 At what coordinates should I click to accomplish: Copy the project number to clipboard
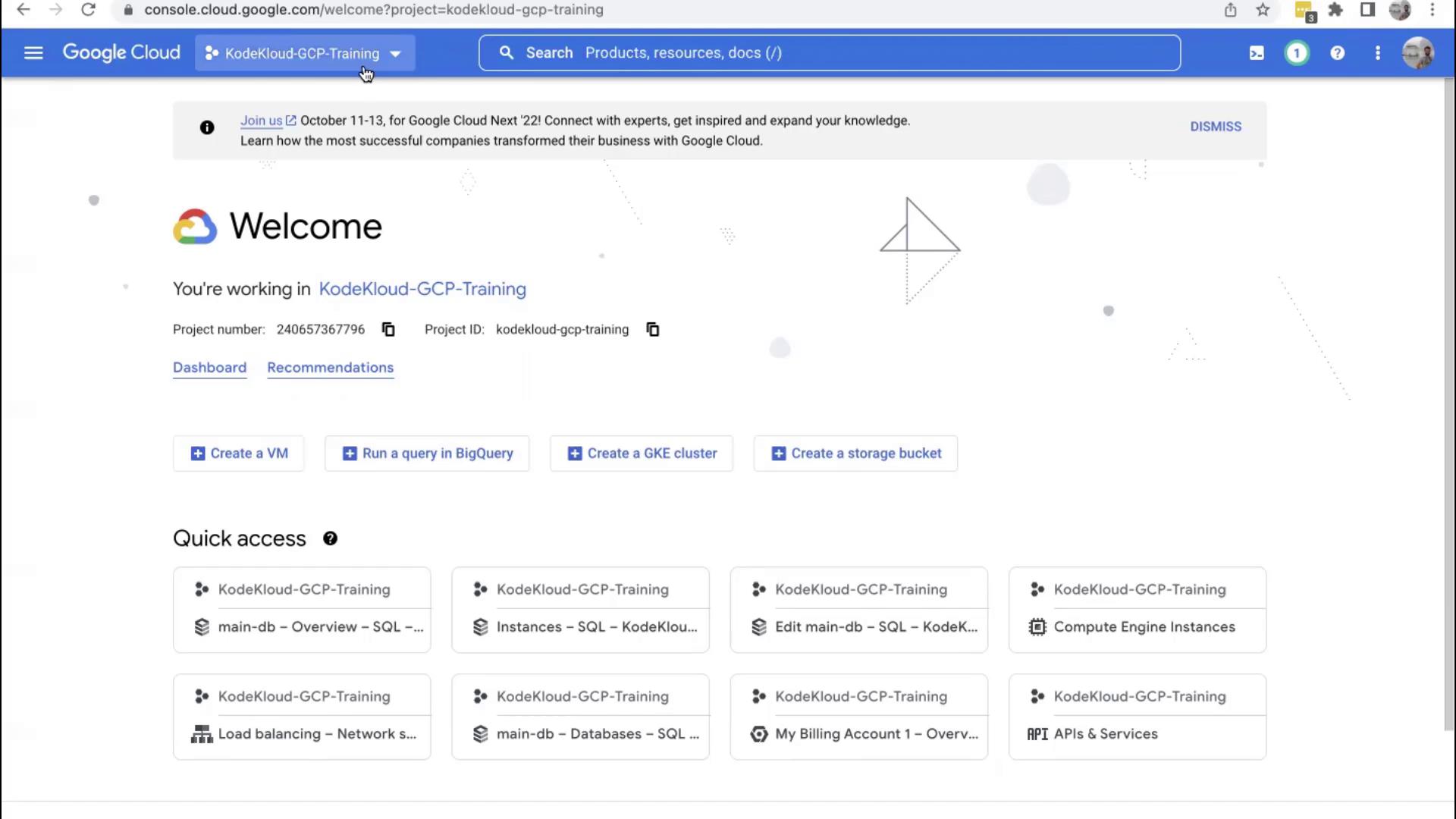[388, 329]
